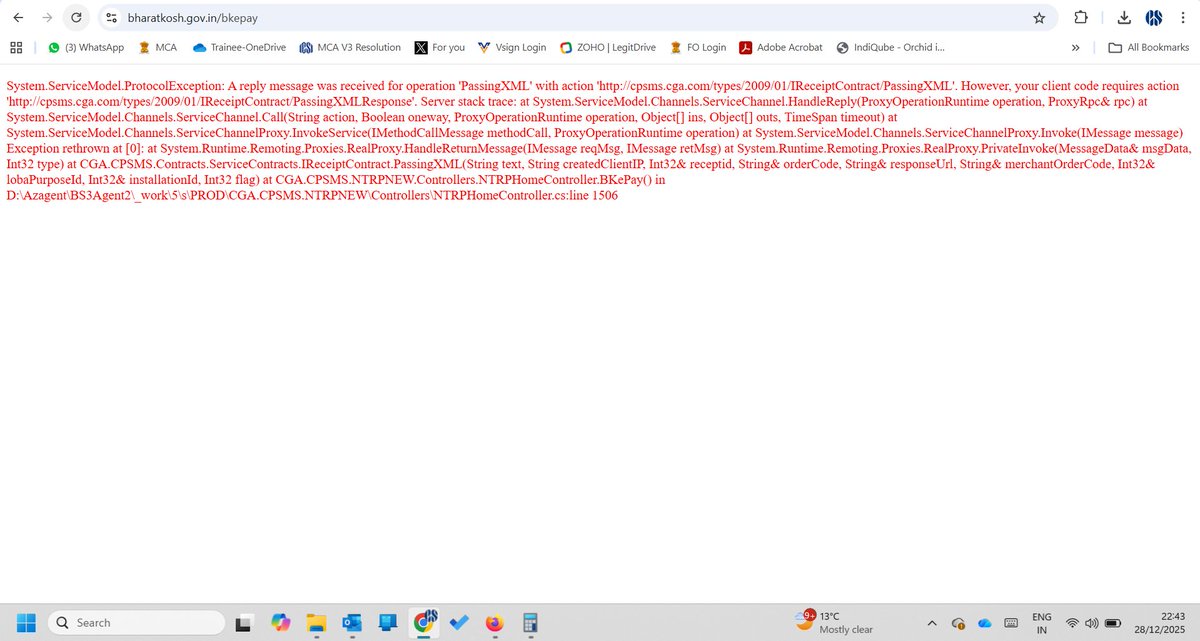Show hidden system tray icons

point(932,622)
